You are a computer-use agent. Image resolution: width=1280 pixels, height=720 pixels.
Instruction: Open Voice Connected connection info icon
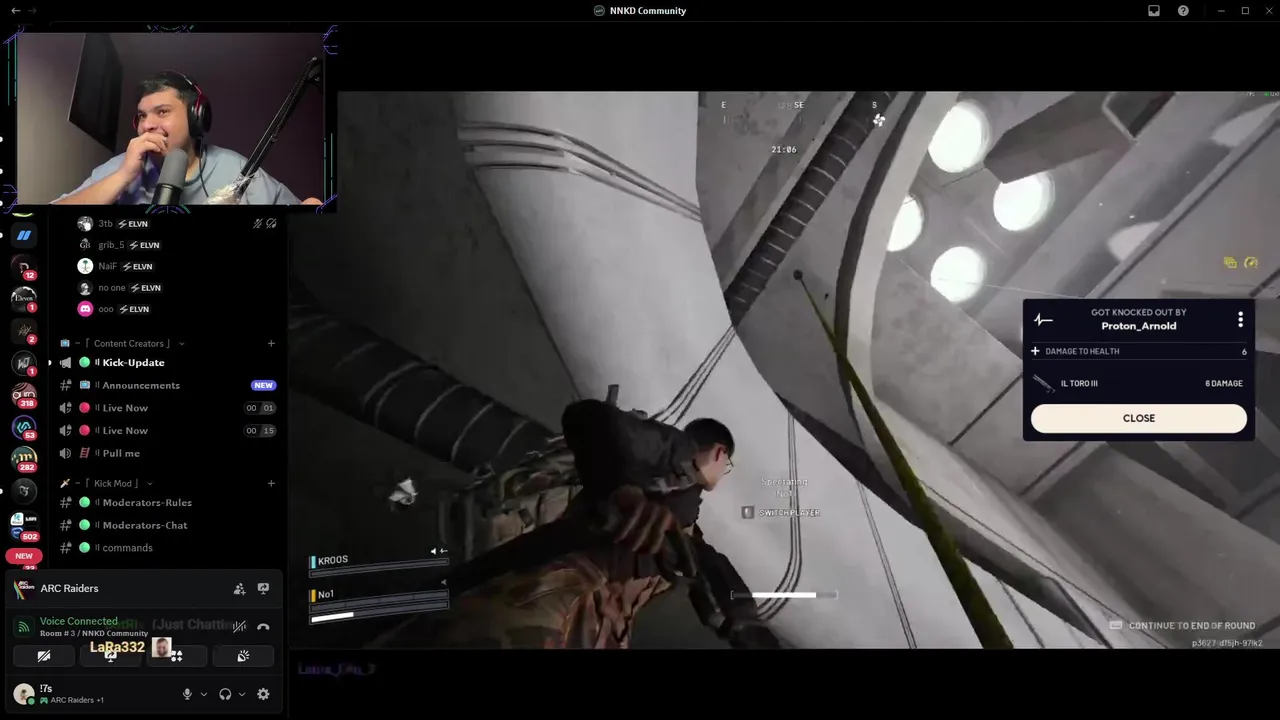coord(24,627)
